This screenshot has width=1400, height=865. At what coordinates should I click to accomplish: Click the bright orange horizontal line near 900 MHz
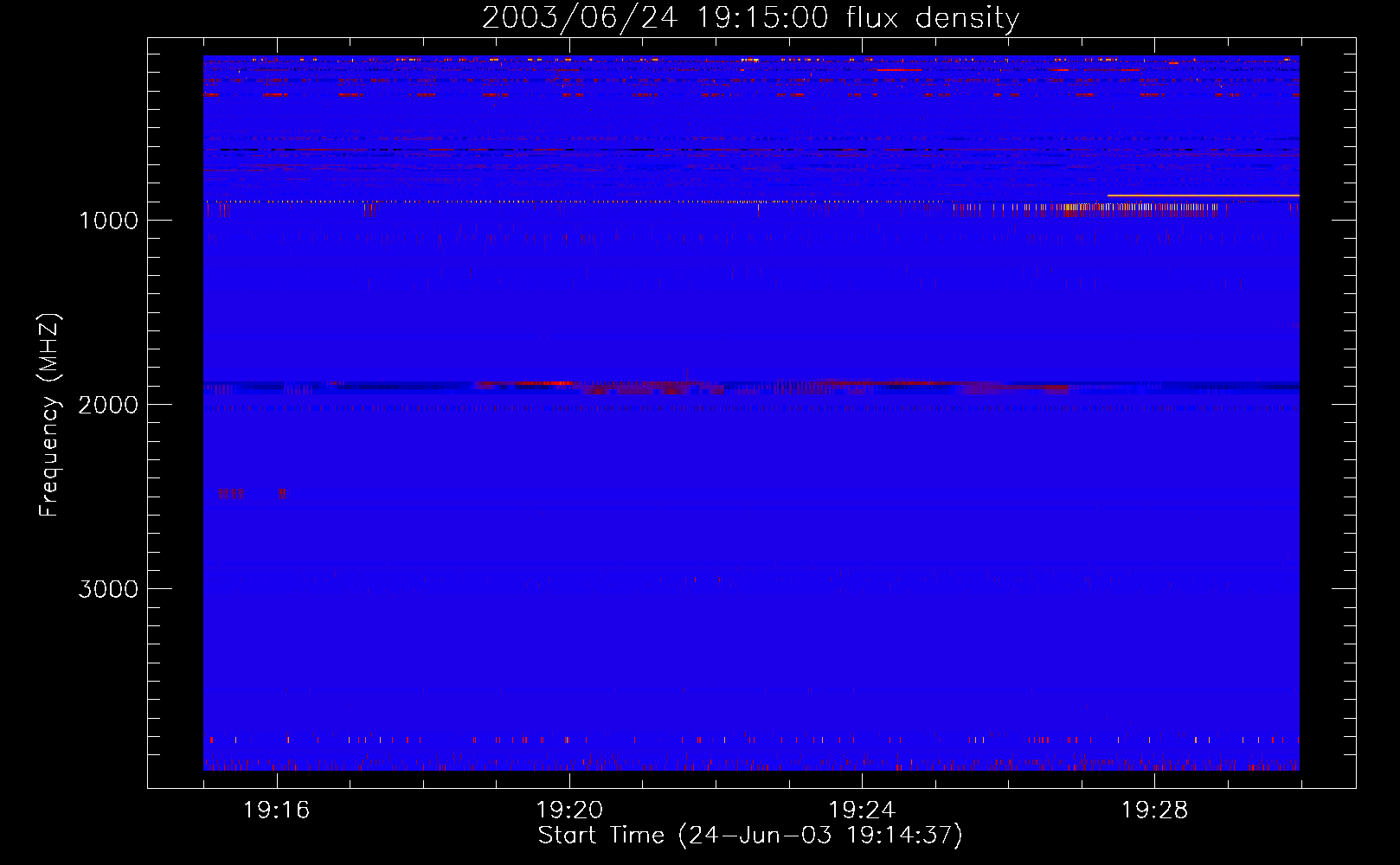pos(1203,195)
